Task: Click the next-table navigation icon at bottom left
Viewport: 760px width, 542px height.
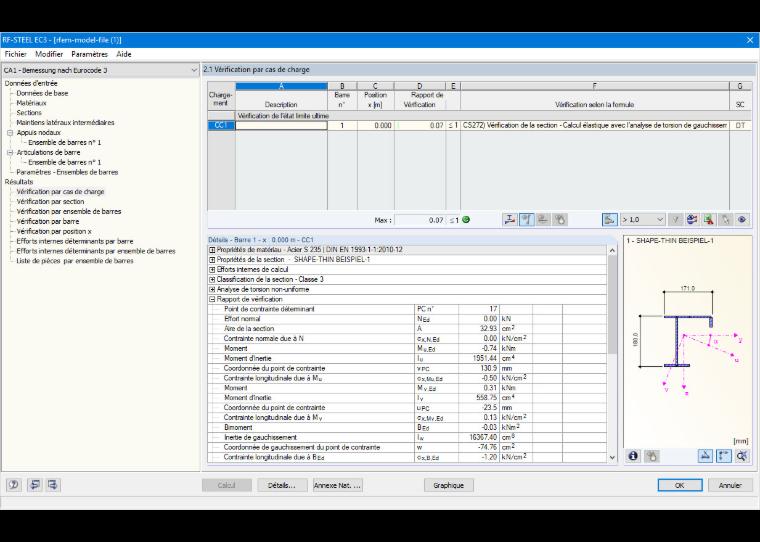Action: coord(52,484)
